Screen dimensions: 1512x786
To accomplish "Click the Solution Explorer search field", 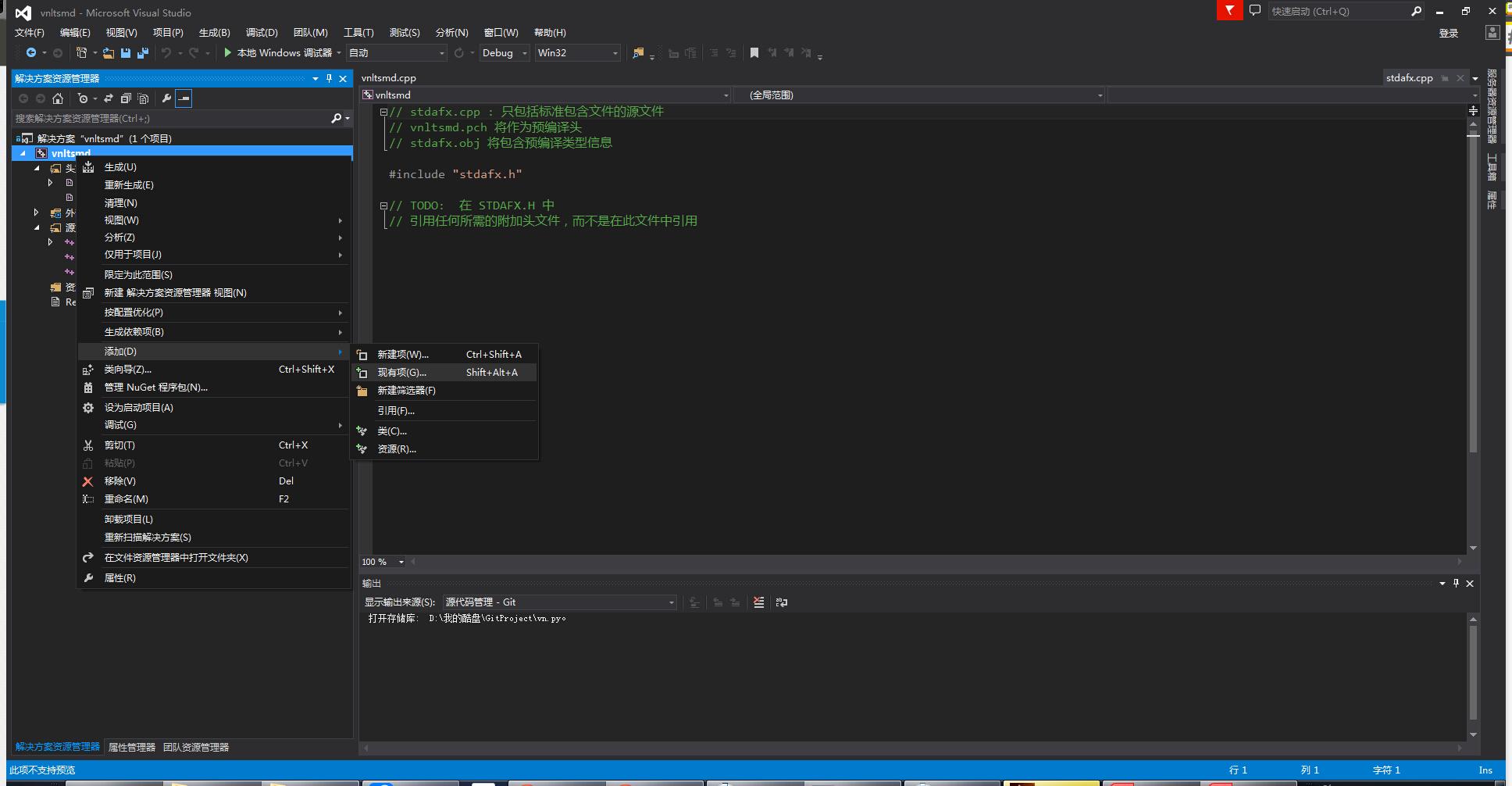I will coord(172,119).
